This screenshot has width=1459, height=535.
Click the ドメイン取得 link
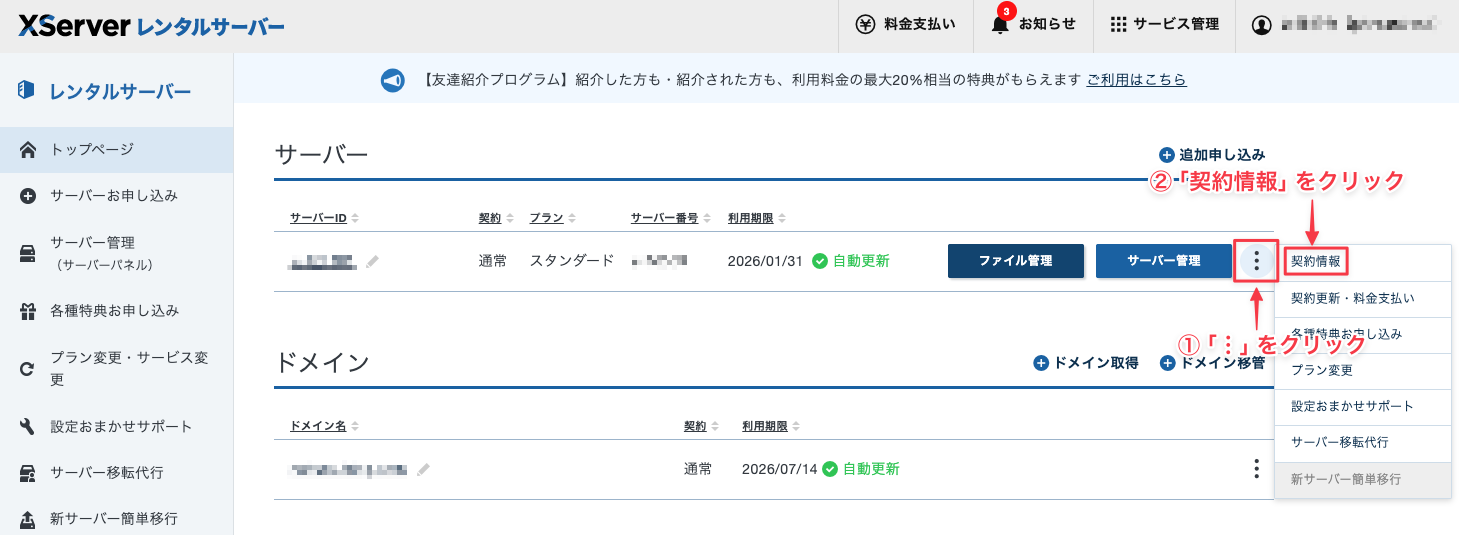tap(1086, 363)
